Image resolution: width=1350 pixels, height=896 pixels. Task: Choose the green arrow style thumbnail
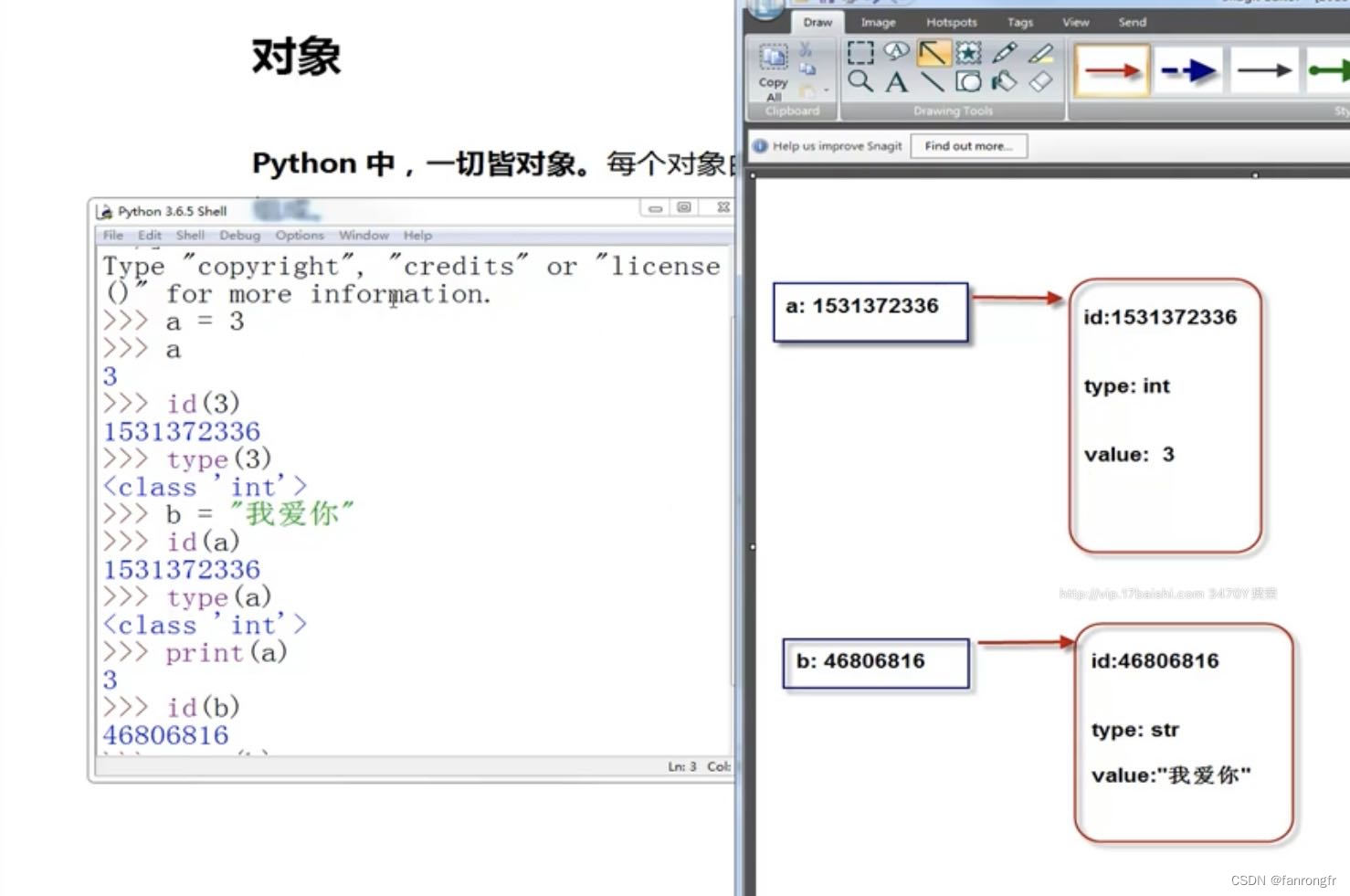click(x=1328, y=70)
